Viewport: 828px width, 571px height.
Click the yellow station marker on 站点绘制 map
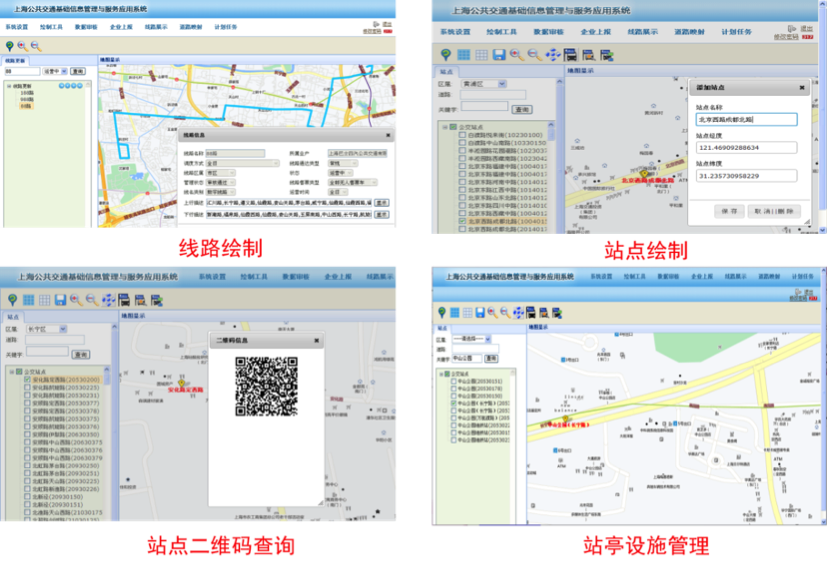644,173
